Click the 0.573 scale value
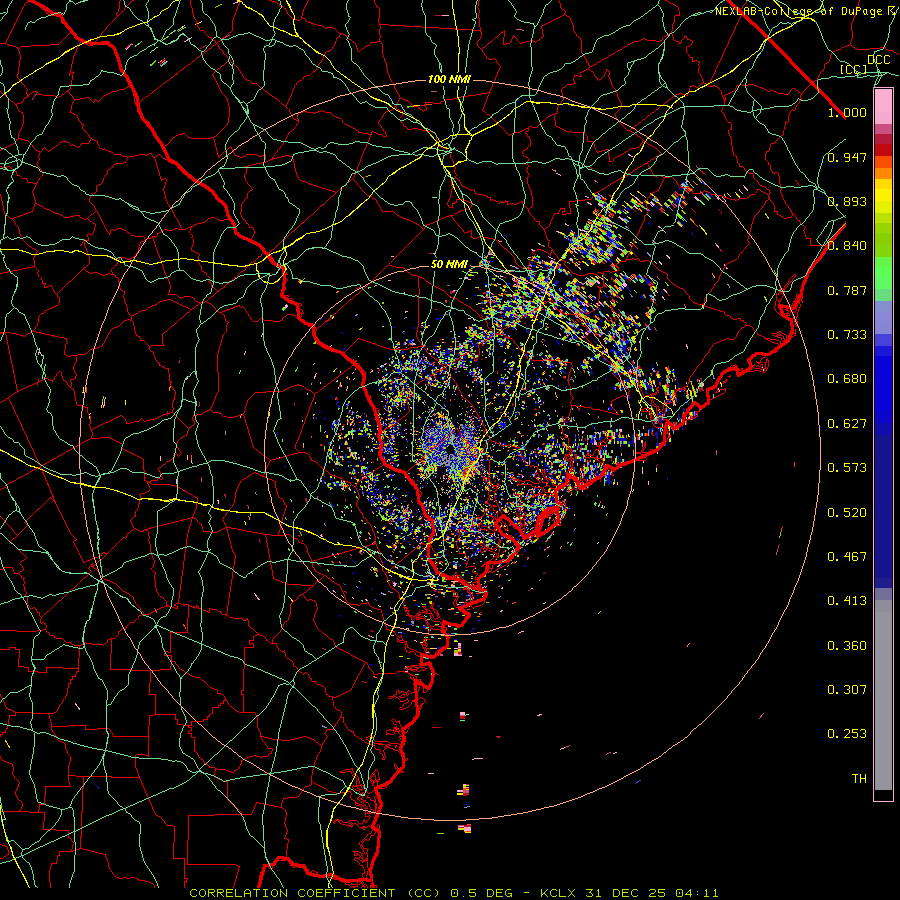Screen dimensions: 900x900 [x=847, y=468]
